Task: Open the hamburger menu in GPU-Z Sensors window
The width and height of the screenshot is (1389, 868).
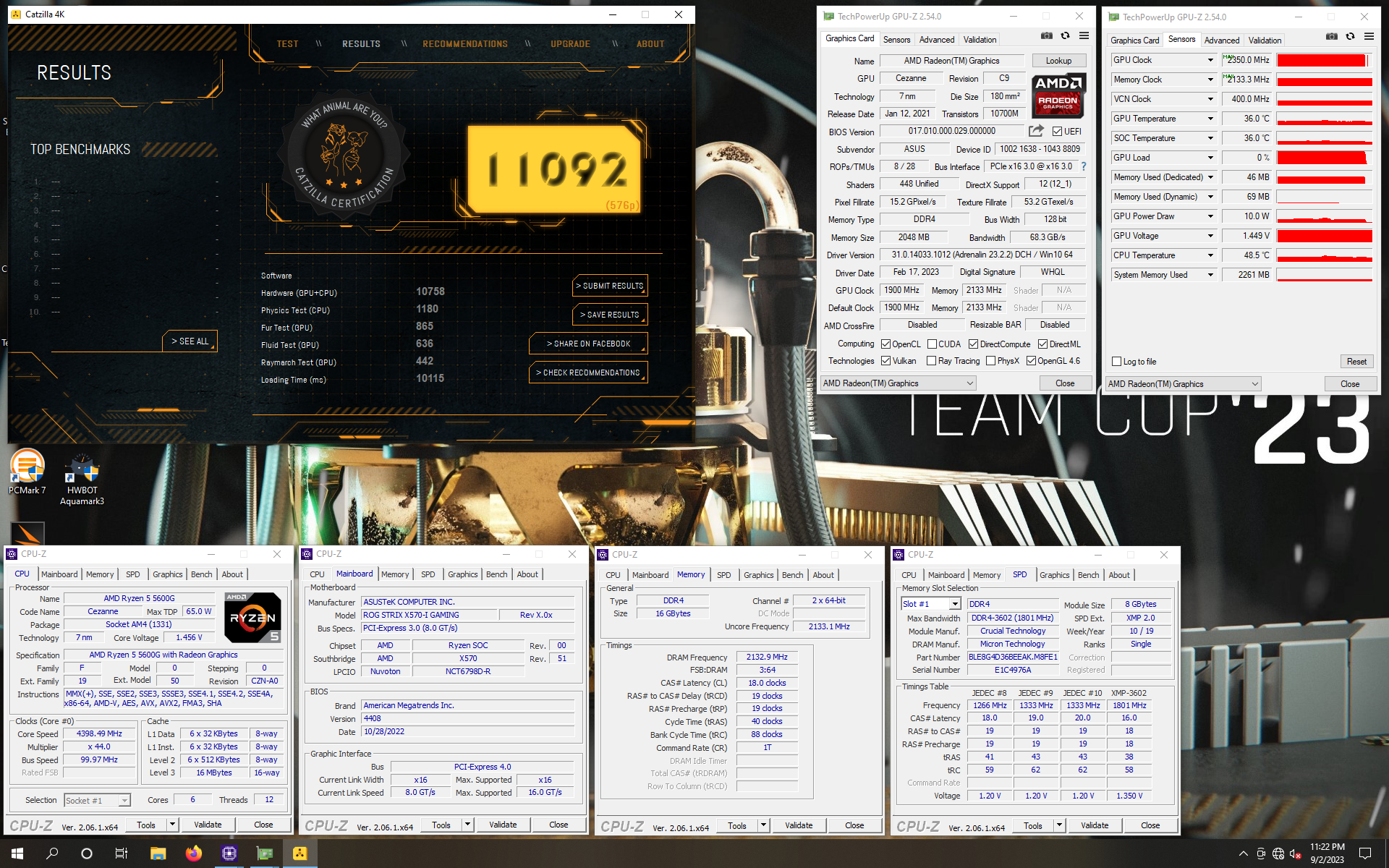Action: pyautogui.click(x=1369, y=37)
